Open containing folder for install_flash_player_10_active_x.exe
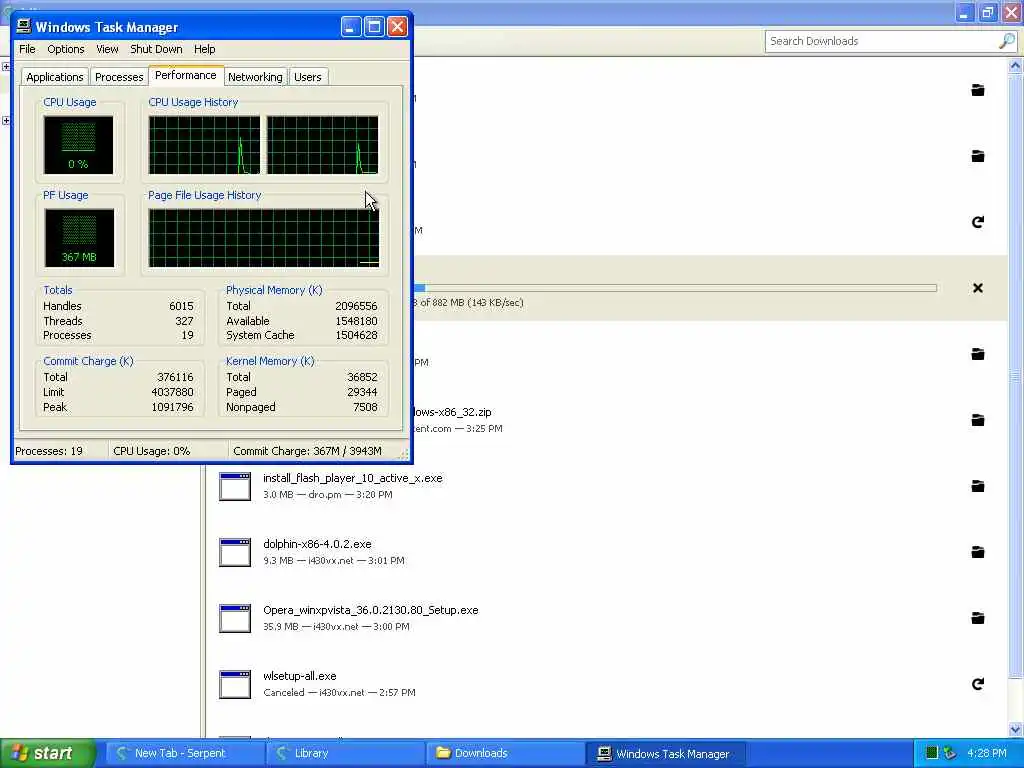The width and height of the screenshot is (1024, 768). (x=978, y=486)
